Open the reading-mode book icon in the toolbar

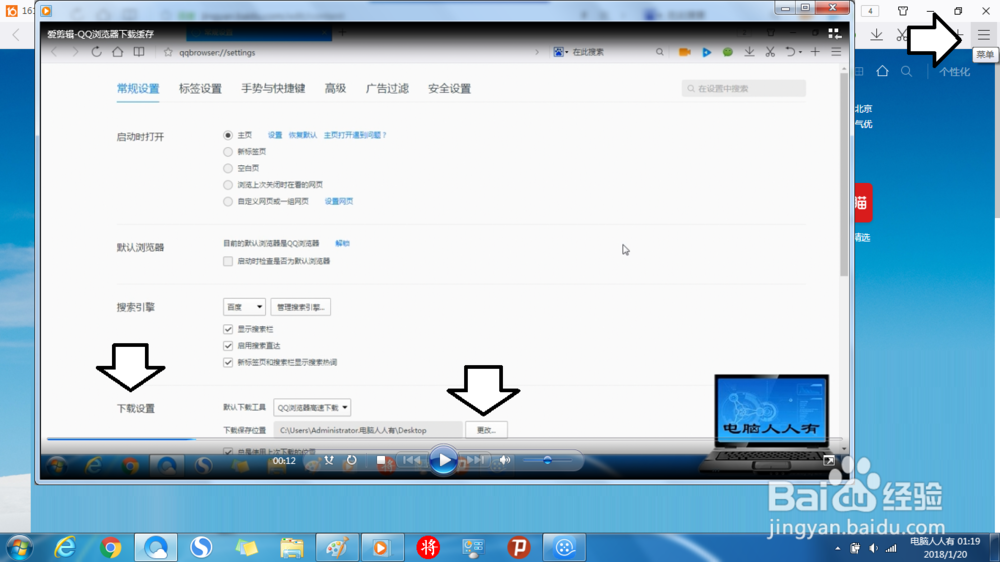point(138,52)
